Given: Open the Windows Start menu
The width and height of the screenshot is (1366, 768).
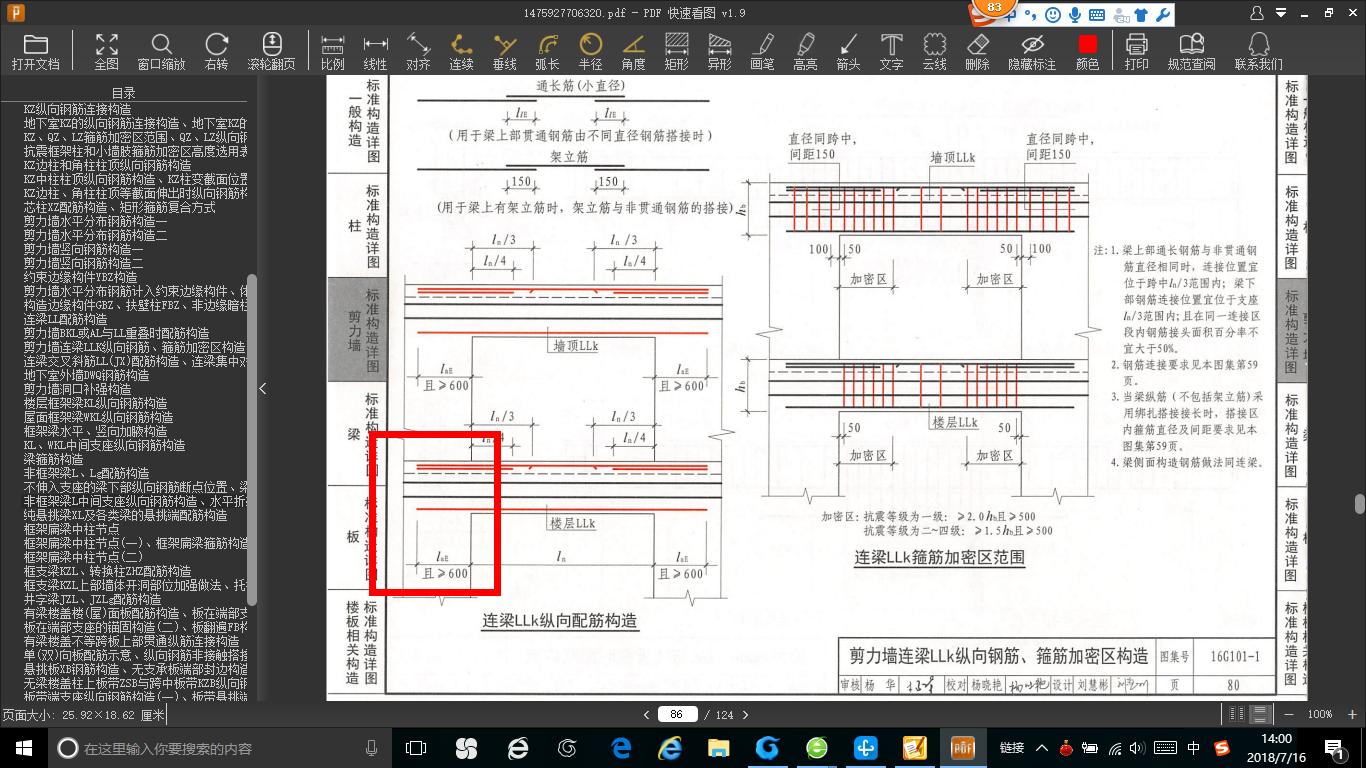Looking at the screenshot, I should coord(23,747).
